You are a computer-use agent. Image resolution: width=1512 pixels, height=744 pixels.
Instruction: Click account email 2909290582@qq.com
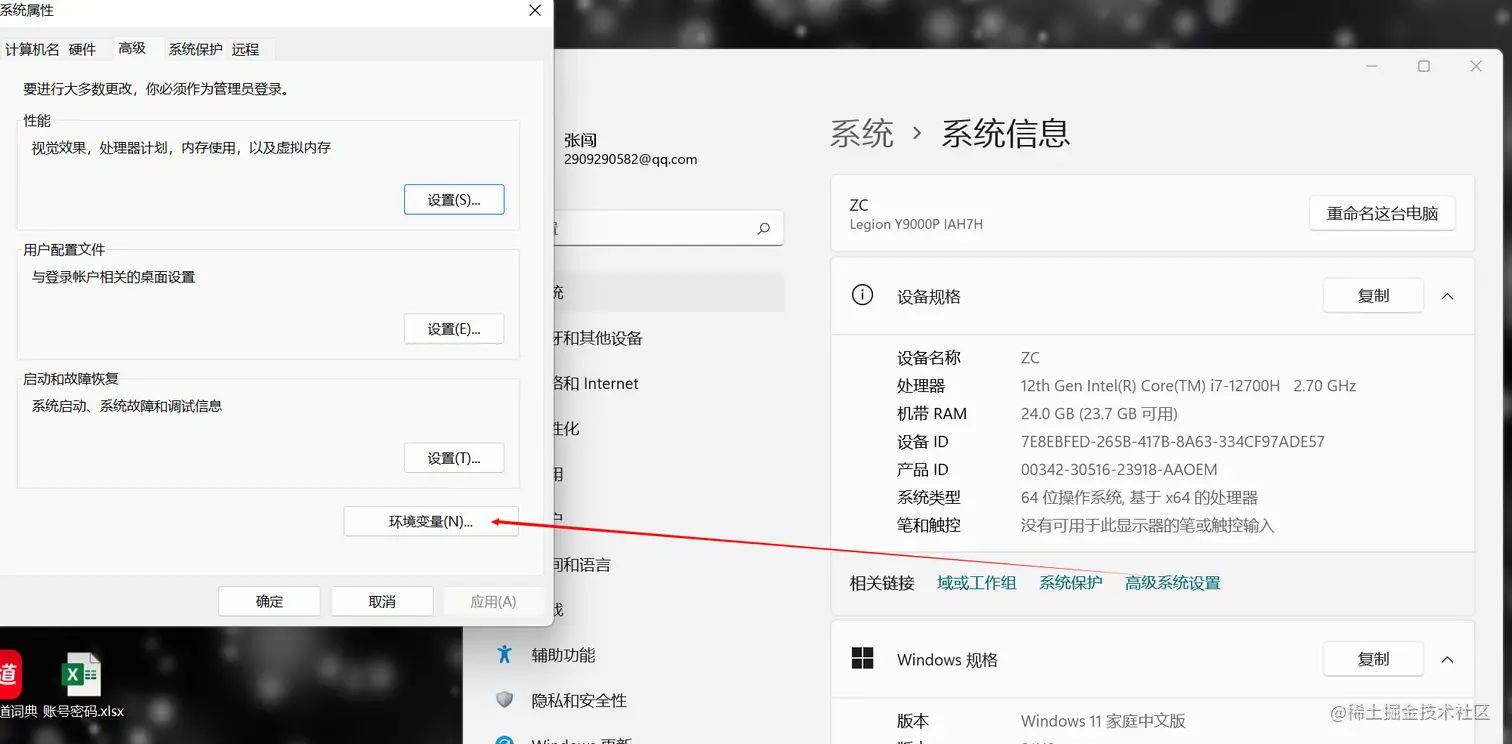[630, 159]
